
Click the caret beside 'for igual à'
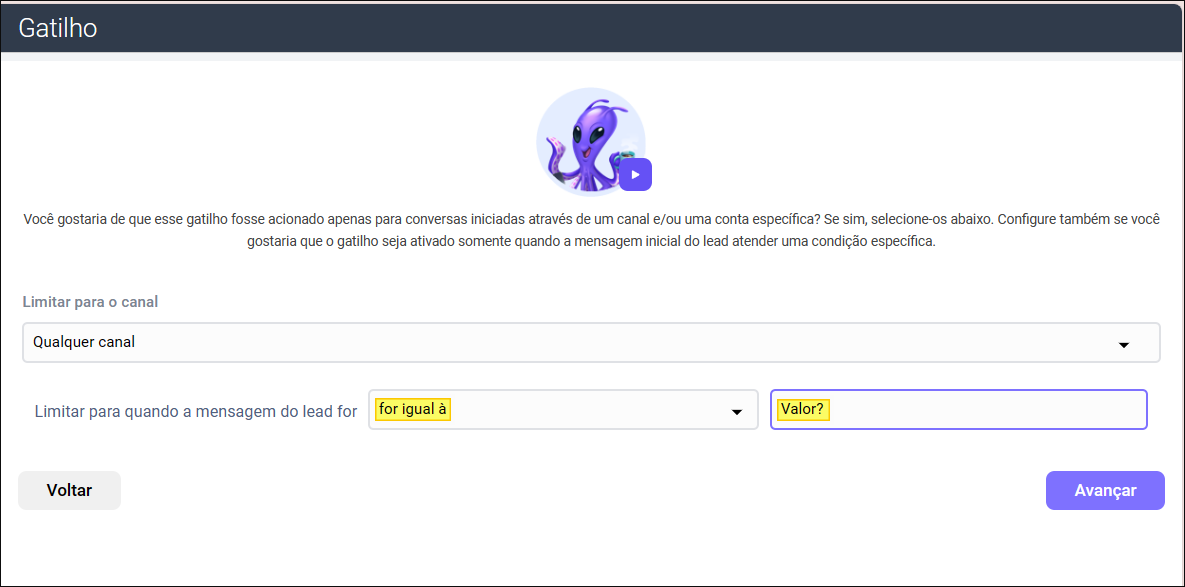[737, 412]
